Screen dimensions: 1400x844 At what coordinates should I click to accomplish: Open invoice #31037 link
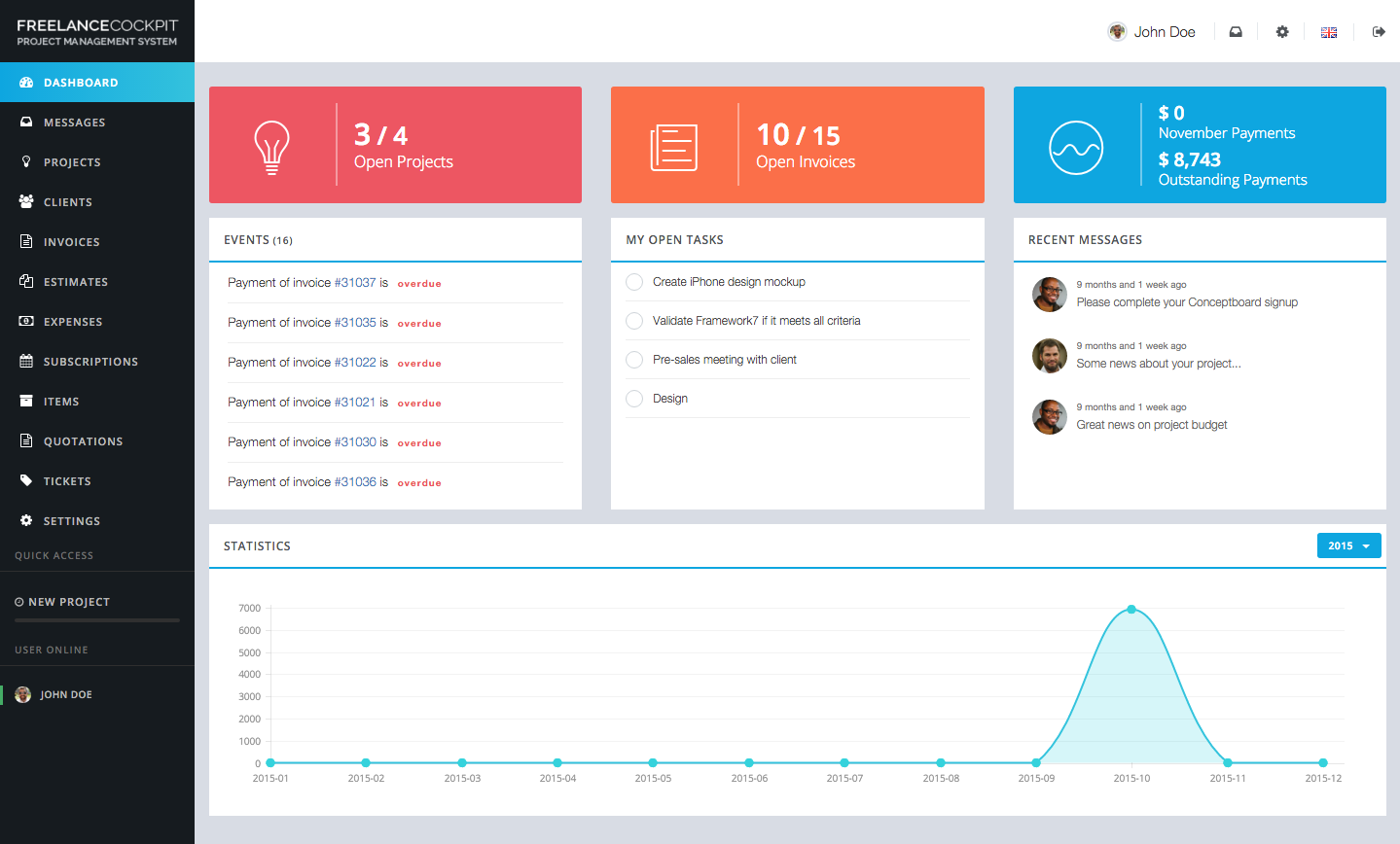pyautogui.click(x=355, y=283)
